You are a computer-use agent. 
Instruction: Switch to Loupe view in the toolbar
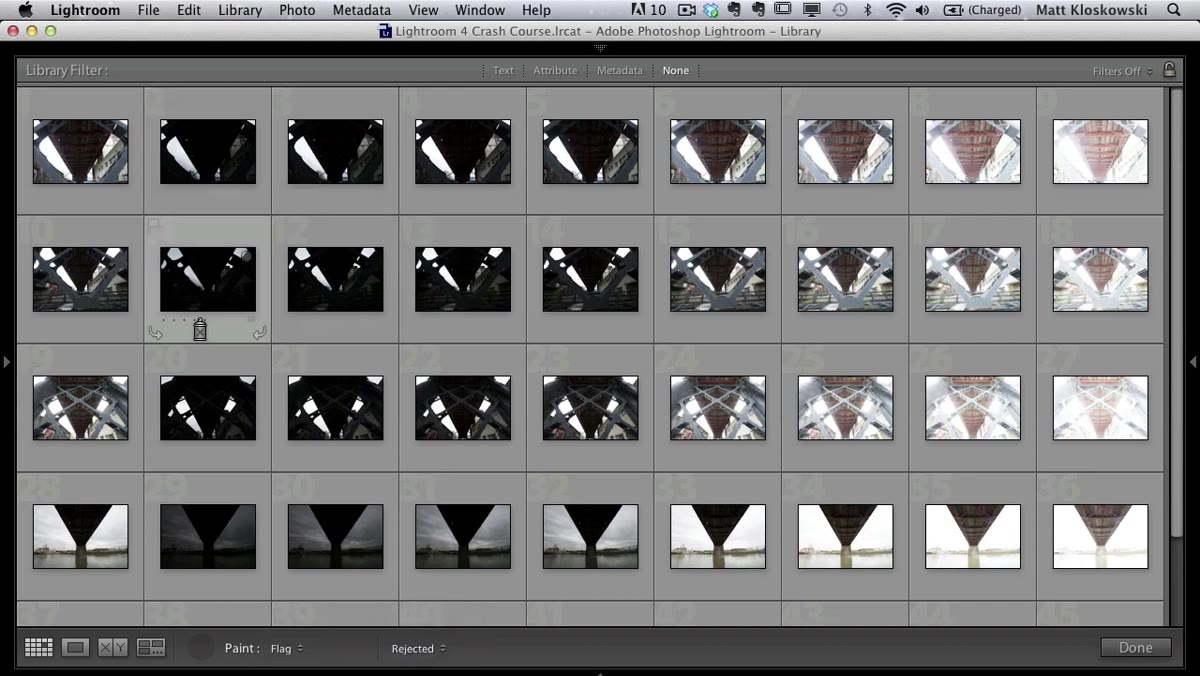76,648
